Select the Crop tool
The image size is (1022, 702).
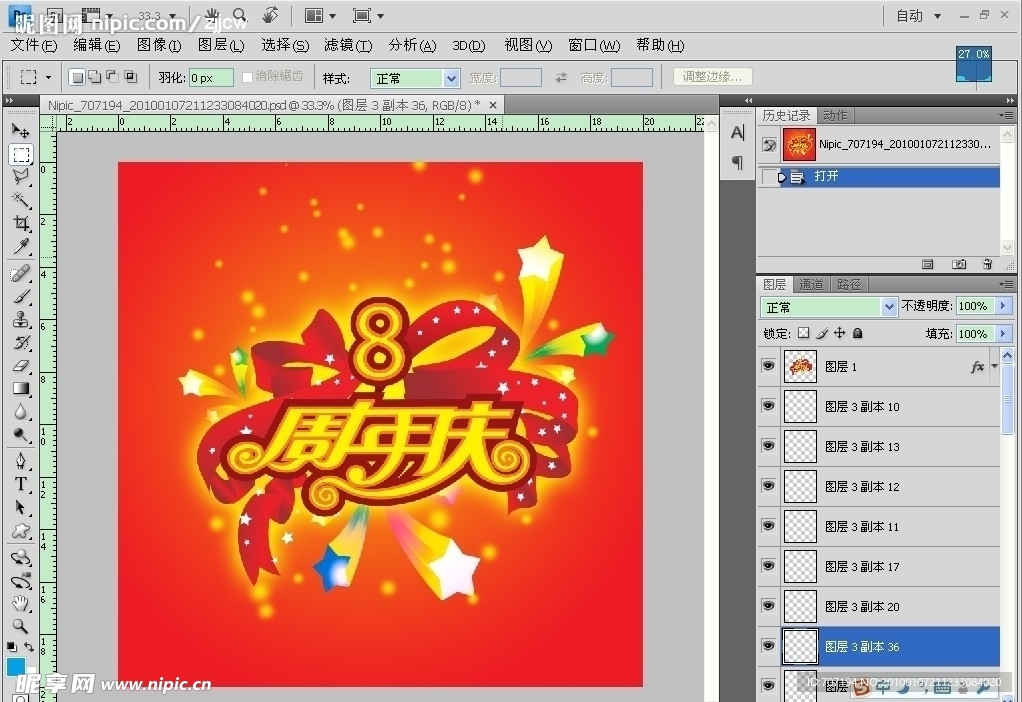point(21,223)
